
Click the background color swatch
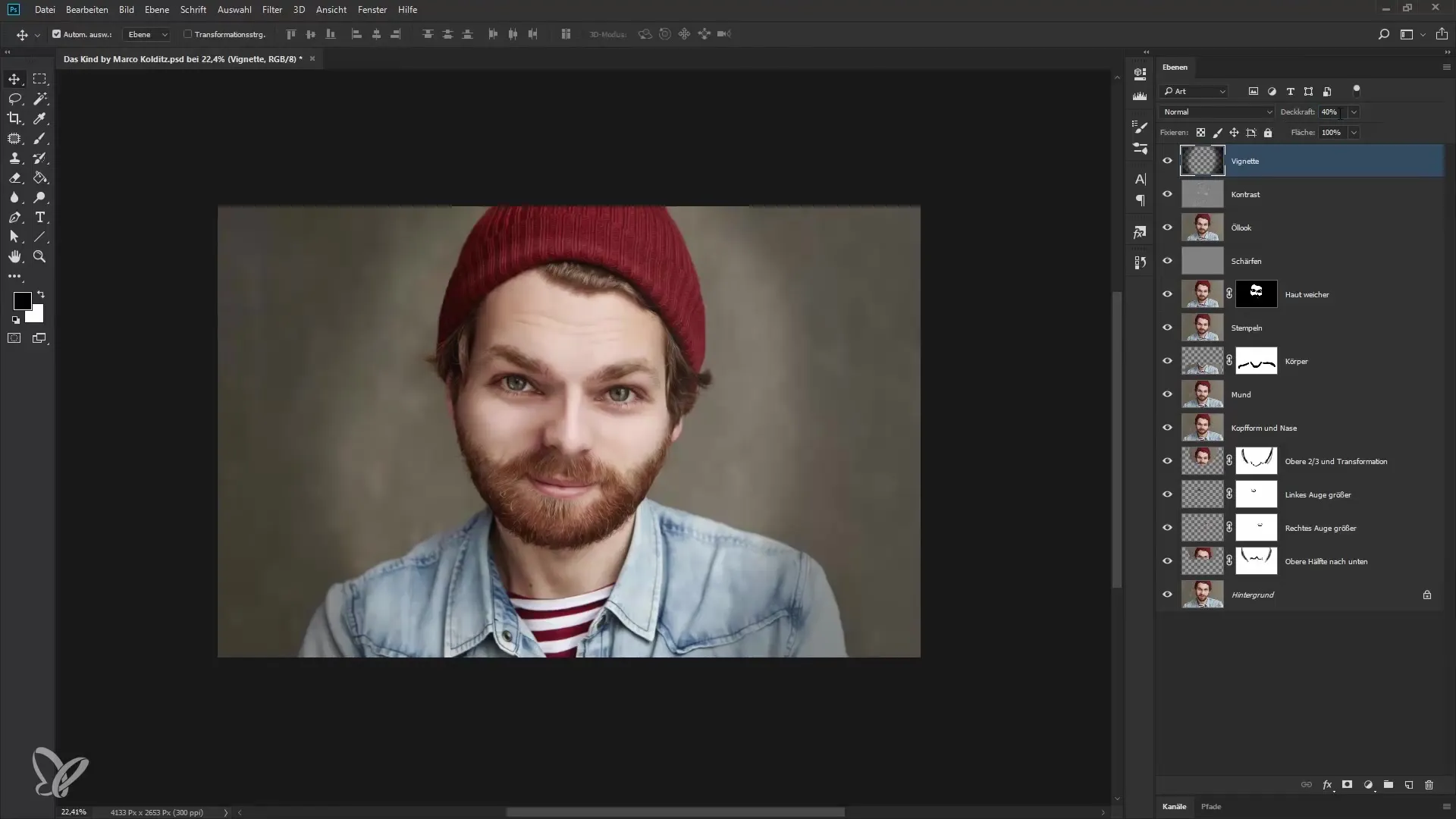point(37,316)
